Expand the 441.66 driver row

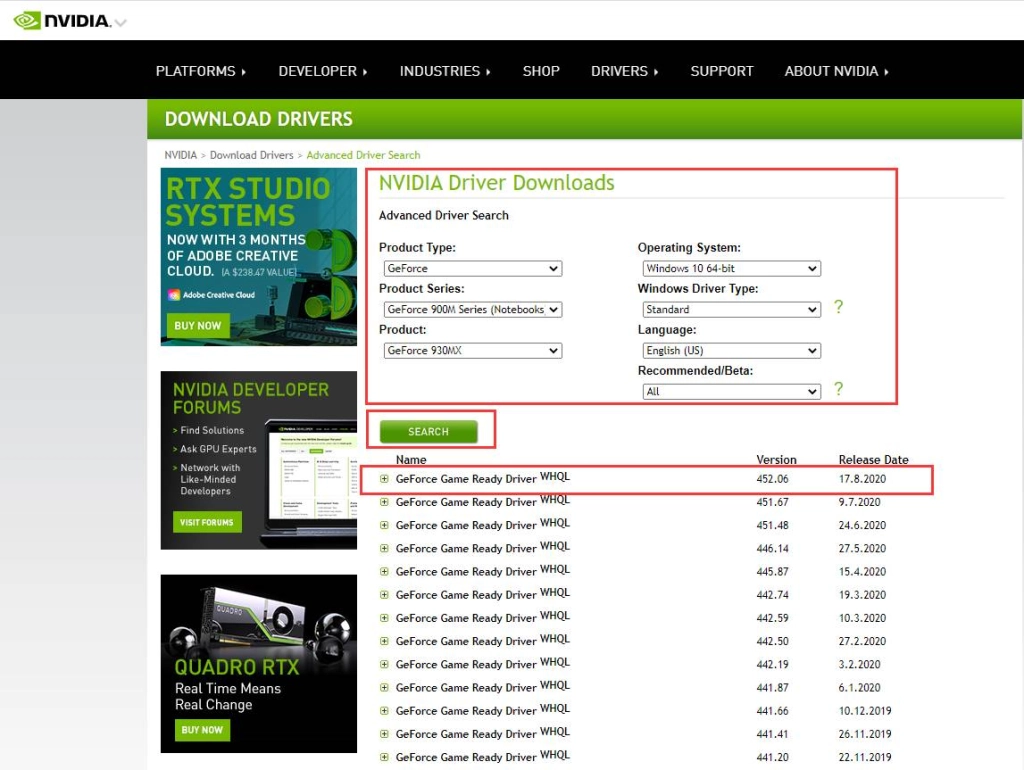click(384, 711)
